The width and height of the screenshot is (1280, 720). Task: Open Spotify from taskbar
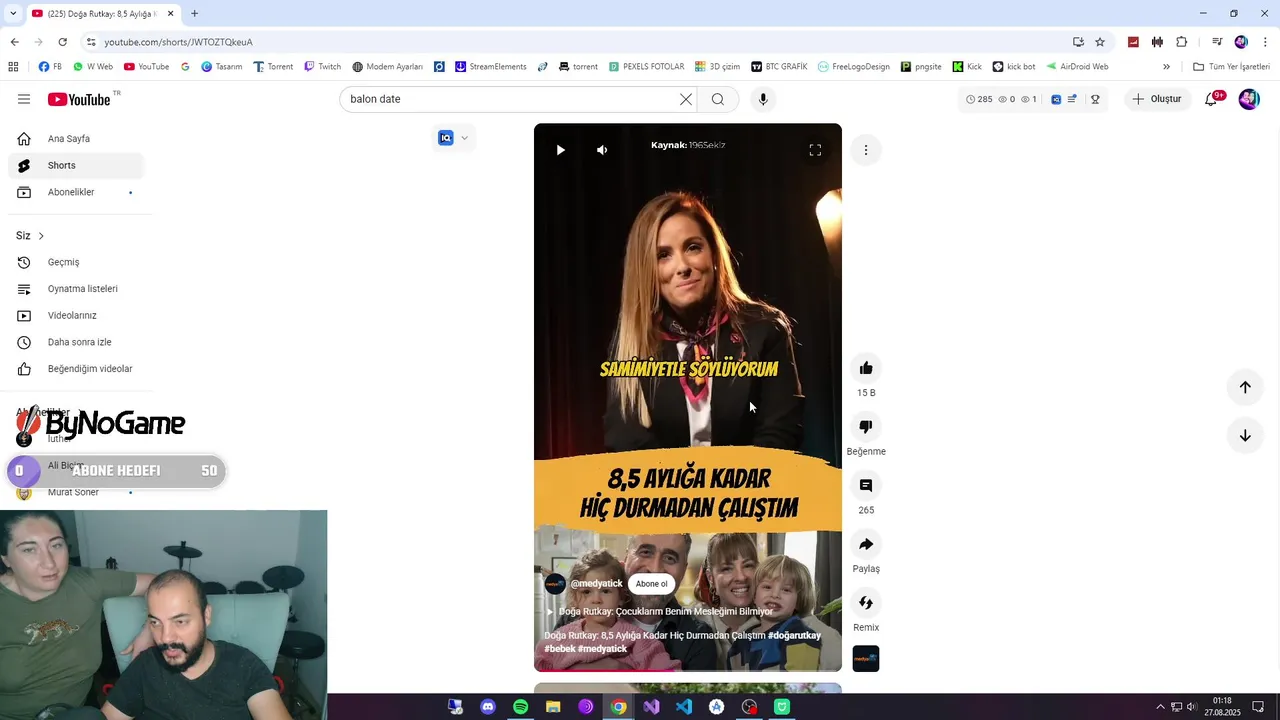click(x=520, y=707)
